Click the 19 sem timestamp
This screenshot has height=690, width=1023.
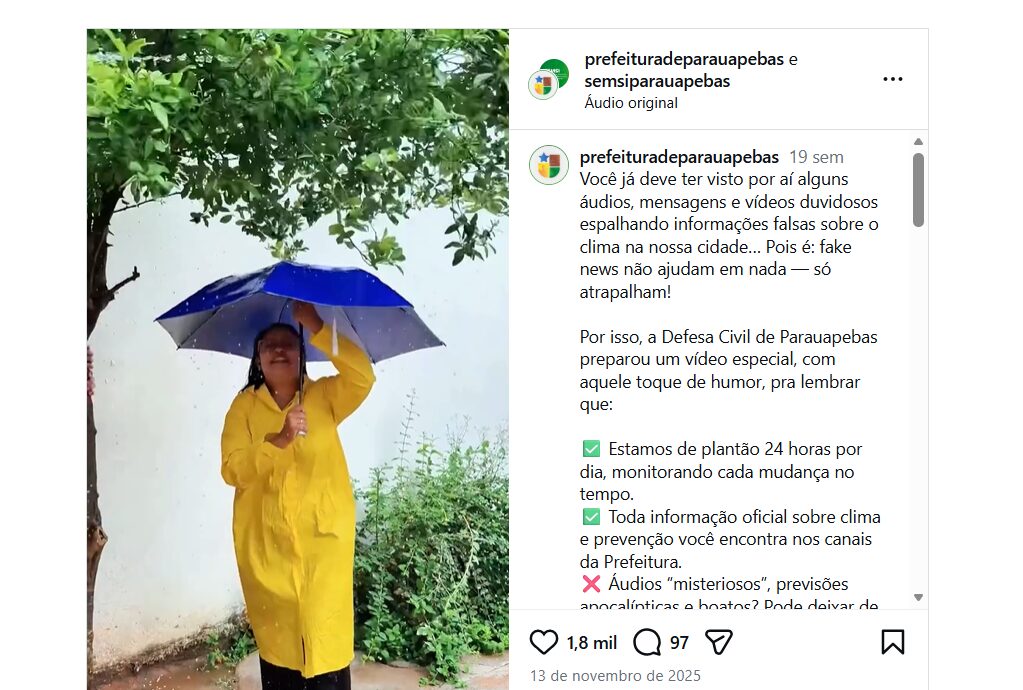816,157
